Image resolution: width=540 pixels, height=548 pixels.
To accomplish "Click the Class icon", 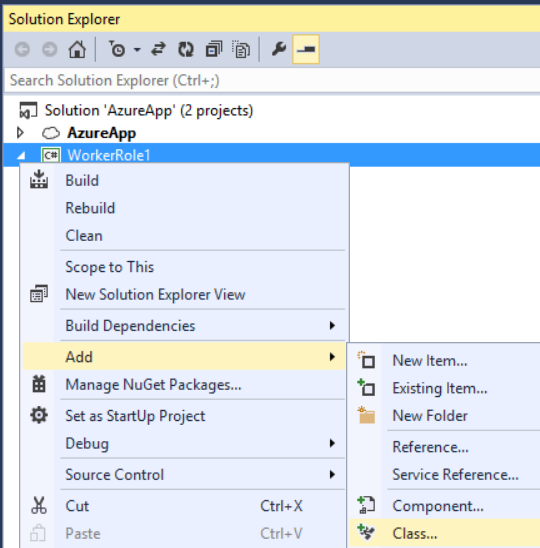I will [x=366, y=533].
